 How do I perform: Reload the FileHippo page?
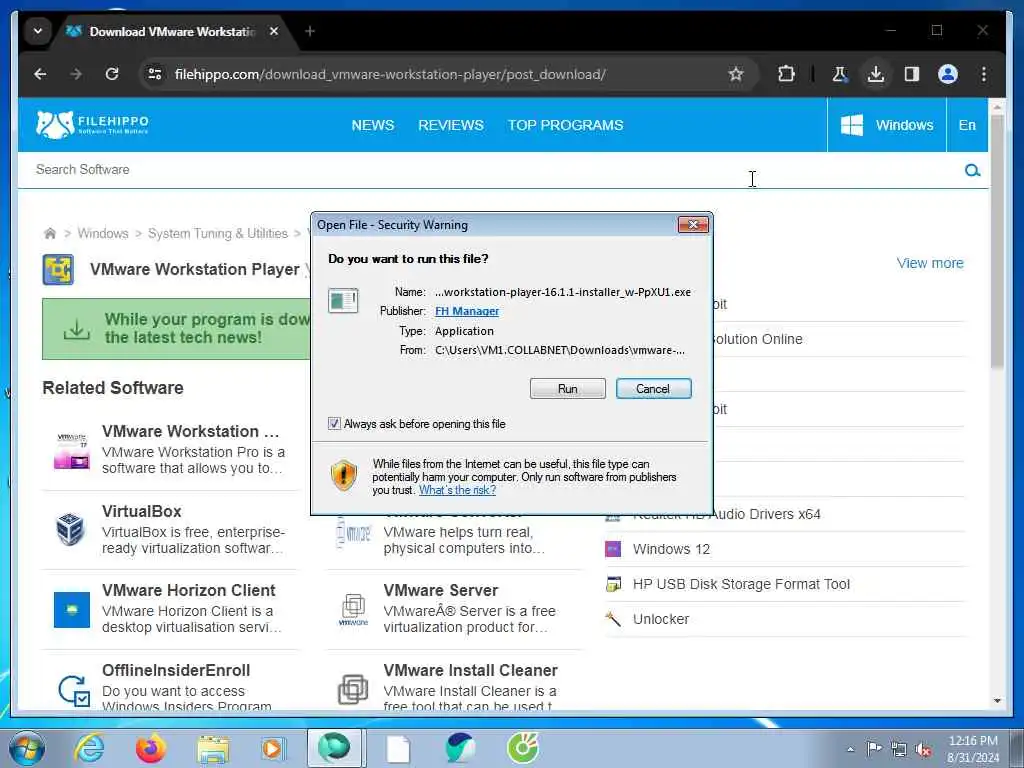[x=112, y=74]
